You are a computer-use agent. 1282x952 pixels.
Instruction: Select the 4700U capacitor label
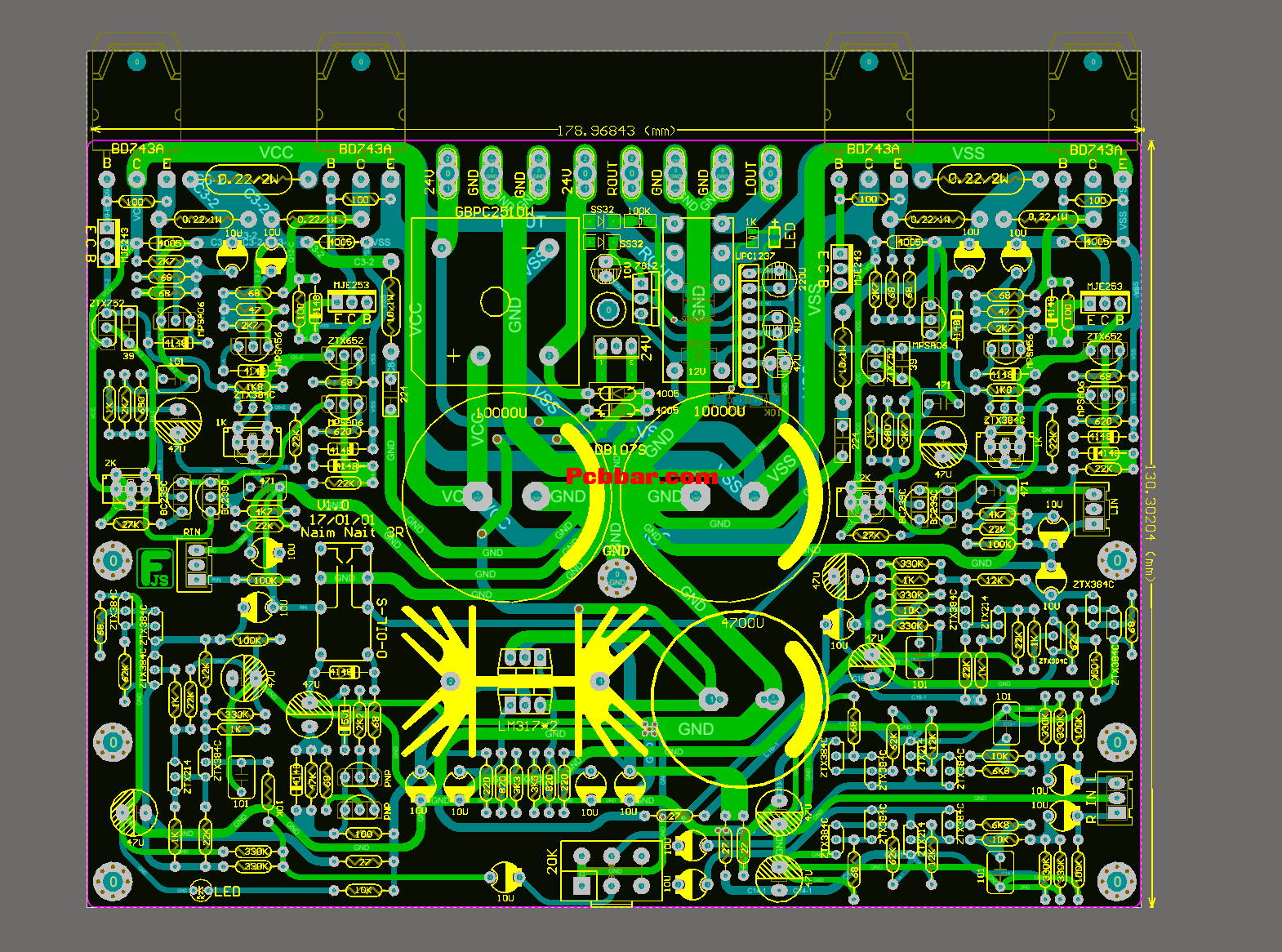tap(743, 623)
